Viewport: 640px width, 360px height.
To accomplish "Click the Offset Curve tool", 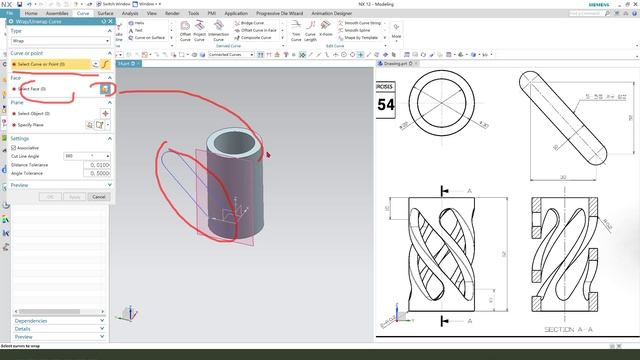I will tap(185, 31).
